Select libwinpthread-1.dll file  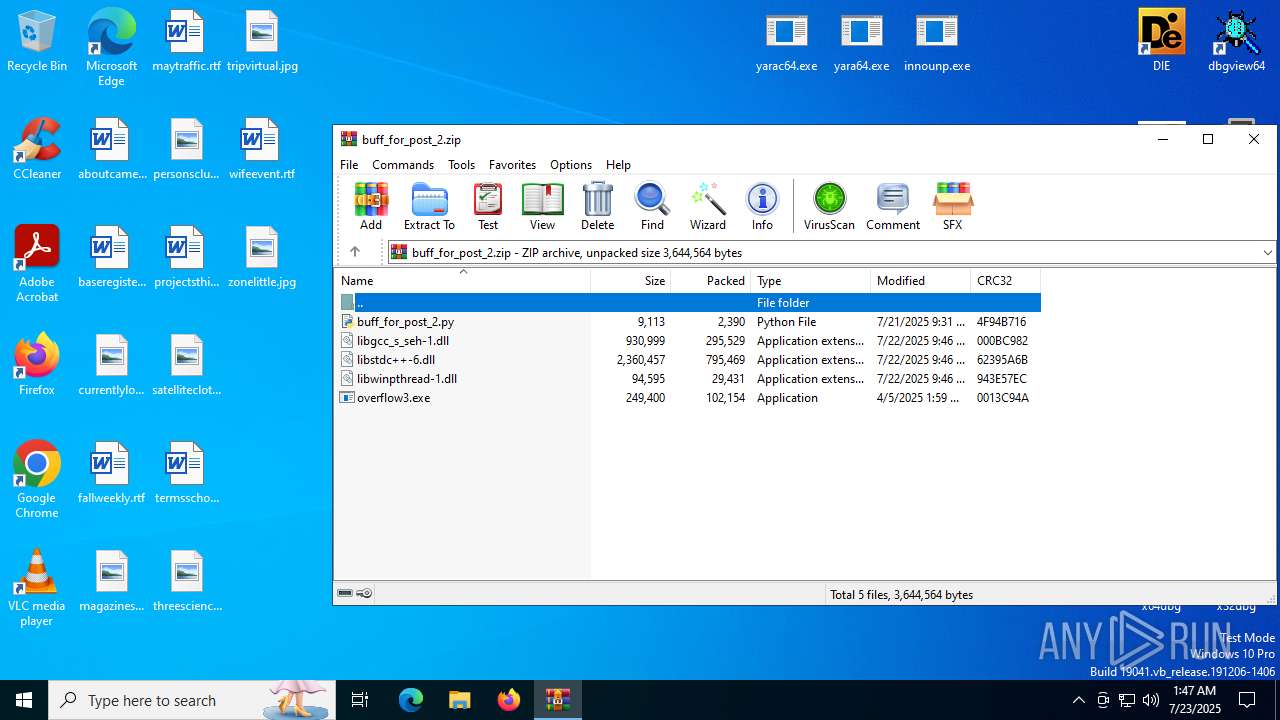tap(688, 379)
